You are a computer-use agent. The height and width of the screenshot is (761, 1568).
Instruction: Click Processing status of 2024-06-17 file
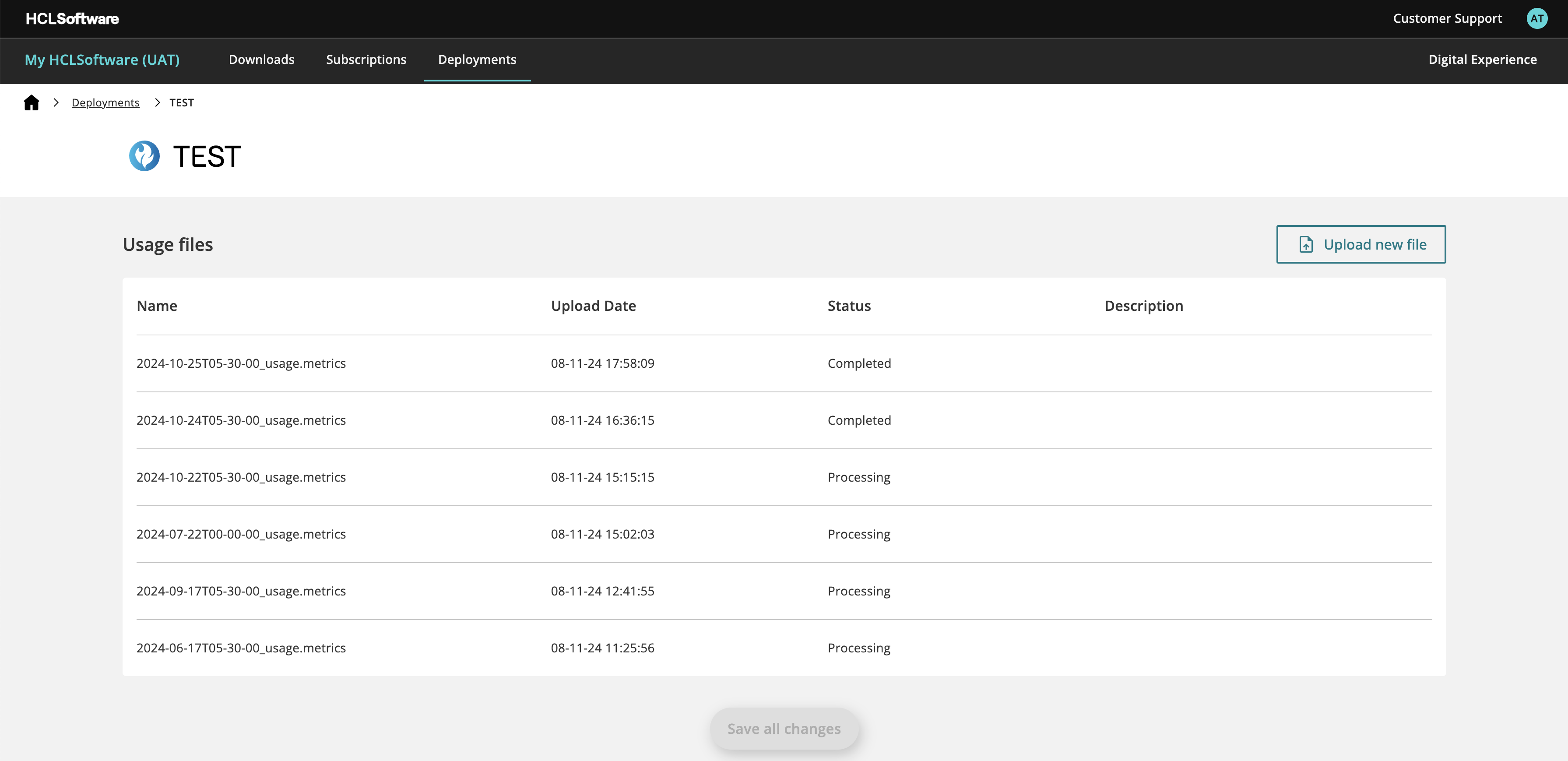(859, 648)
